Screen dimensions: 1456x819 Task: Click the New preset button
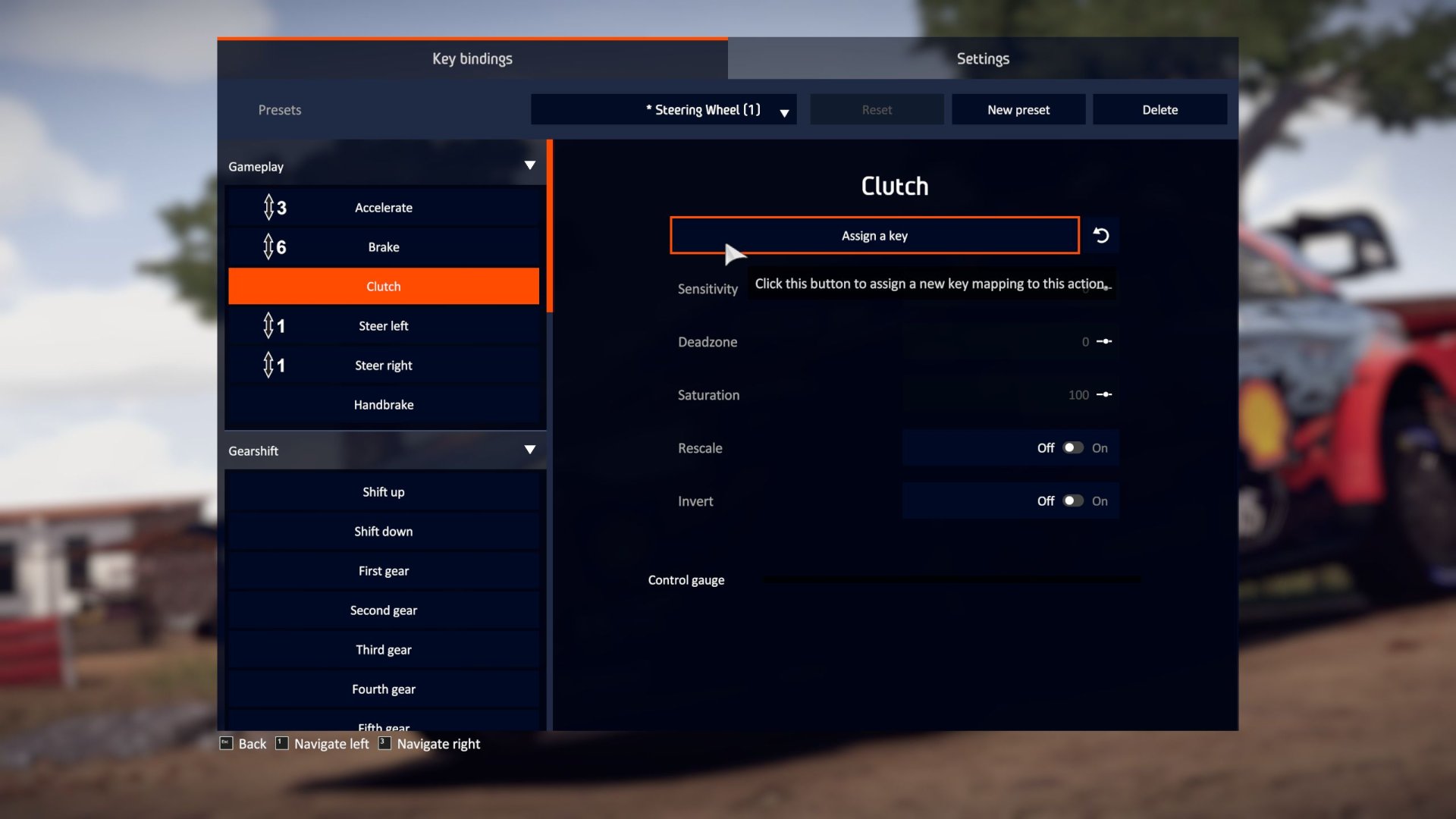[x=1019, y=109]
